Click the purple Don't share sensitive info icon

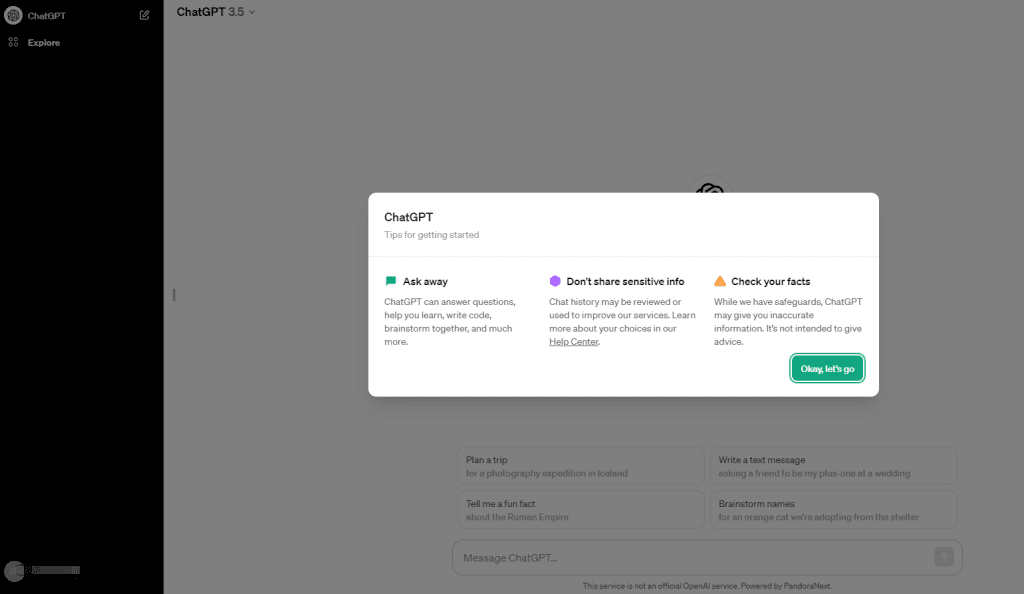(555, 281)
